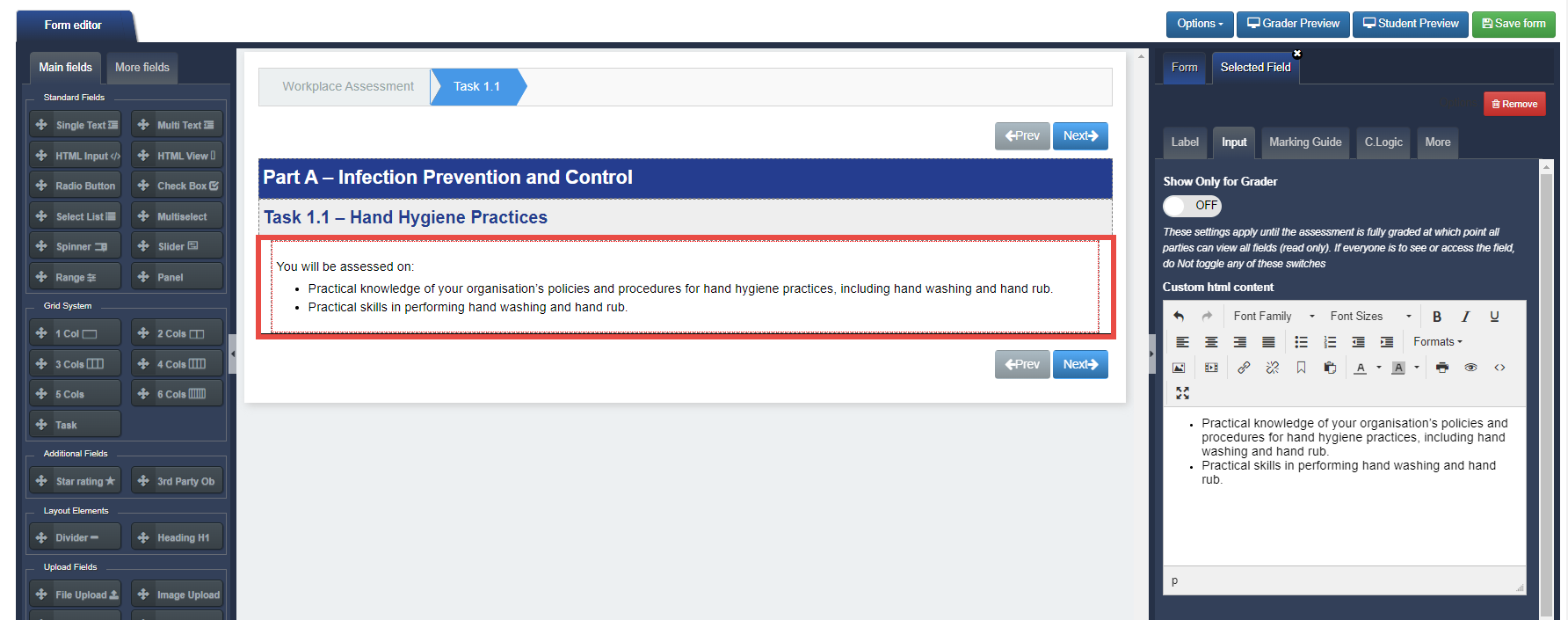Remove the selected field
This screenshot has height=620, width=1568.
1514,104
